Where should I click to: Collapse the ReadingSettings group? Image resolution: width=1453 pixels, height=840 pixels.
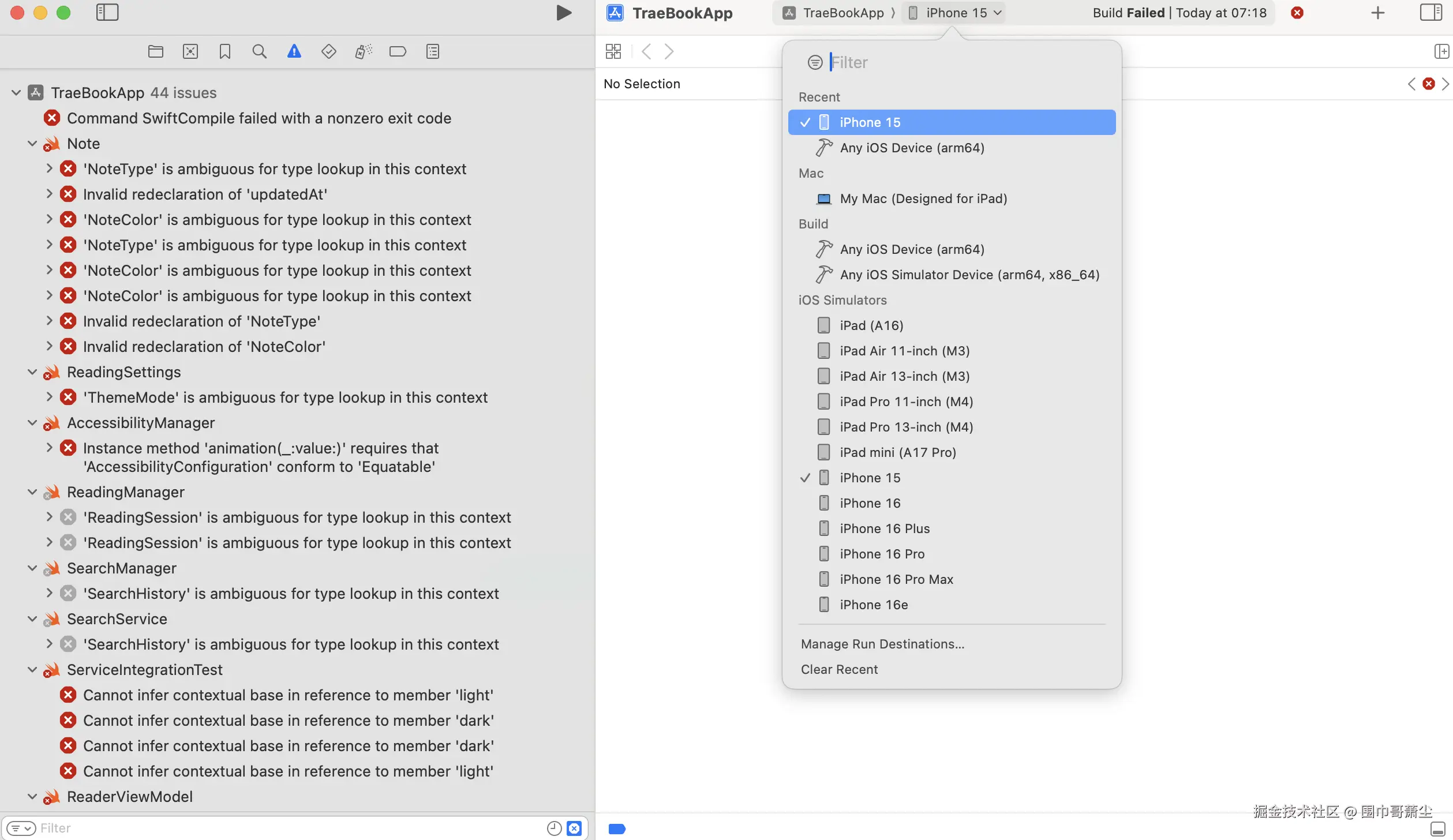pyautogui.click(x=32, y=372)
